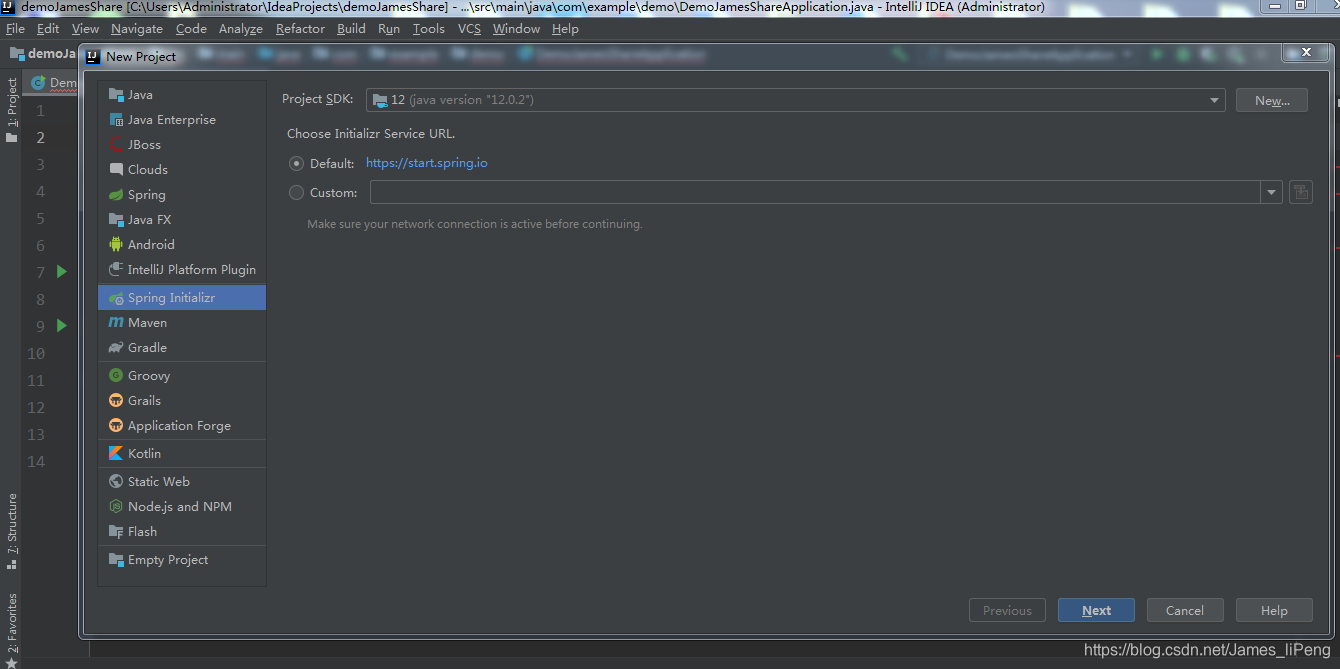This screenshot has width=1340, height=669.
Task: Open the Build menu
Action: coord(351,29)
